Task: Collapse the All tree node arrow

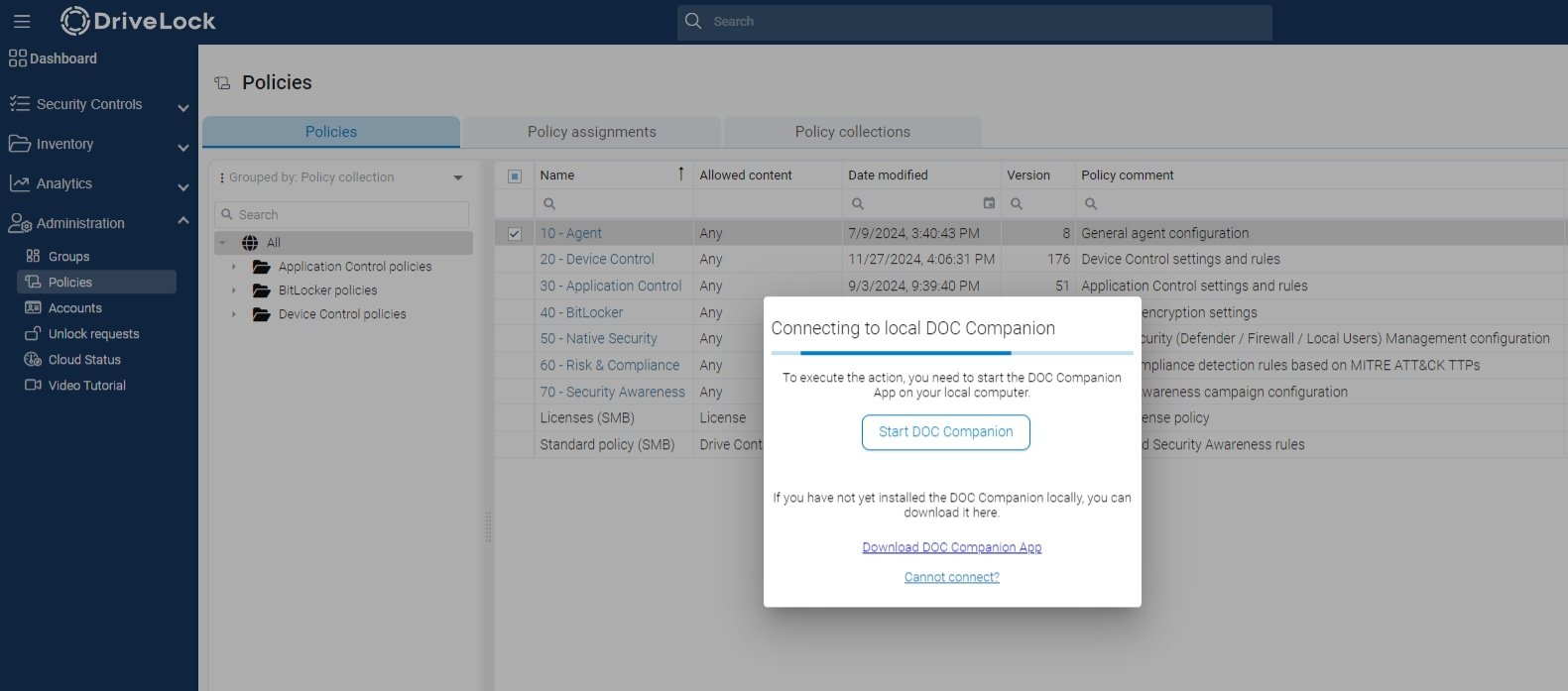Action: coord(222,243)
